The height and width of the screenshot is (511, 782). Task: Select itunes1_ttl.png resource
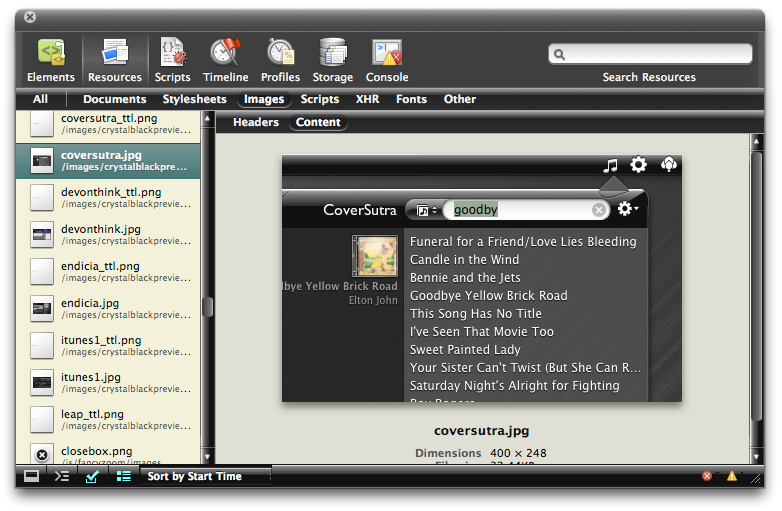(x=108, y=345)
